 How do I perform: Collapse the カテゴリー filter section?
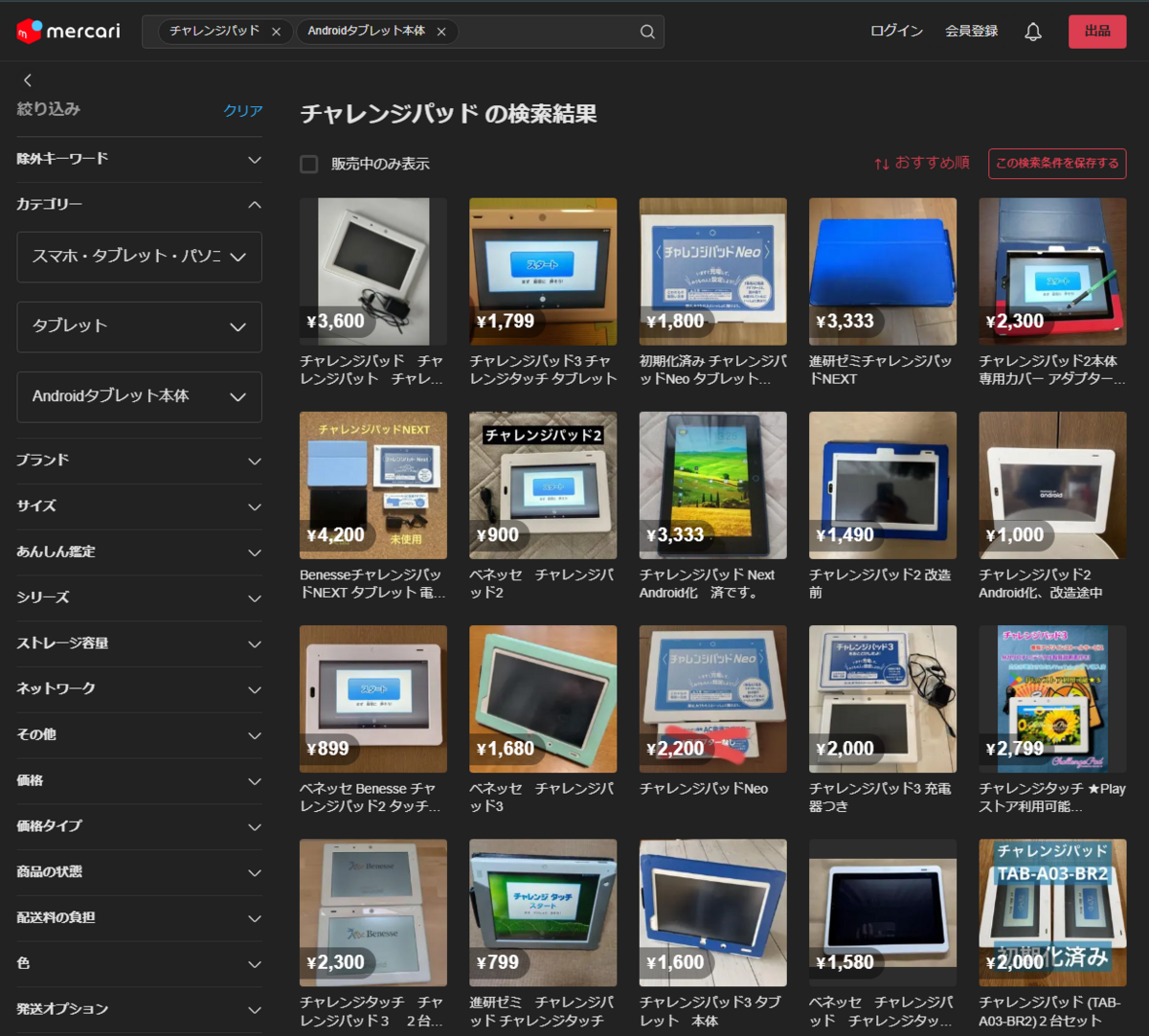click(139, 205)
